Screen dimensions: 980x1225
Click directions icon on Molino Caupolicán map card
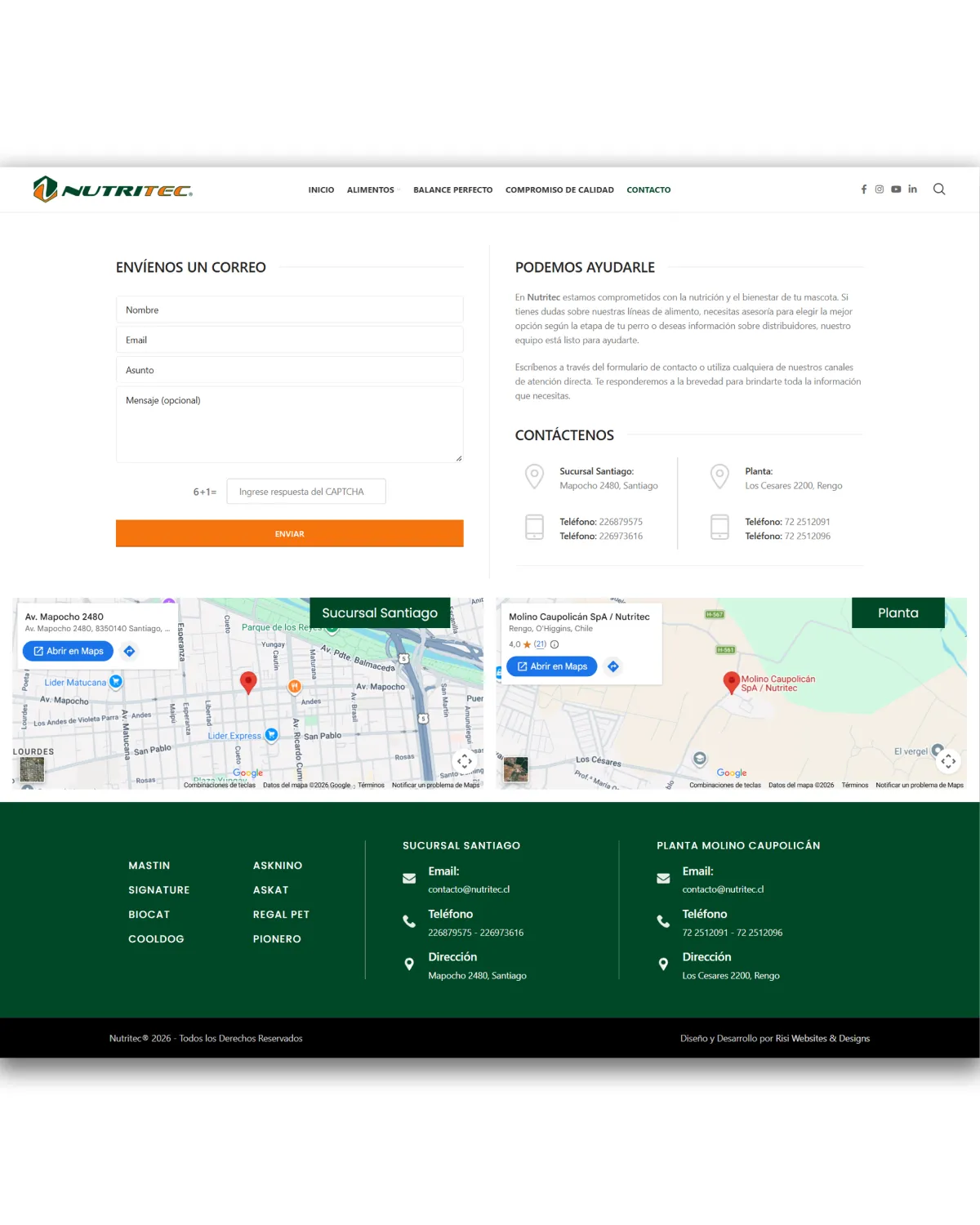[x=613, y=666]
